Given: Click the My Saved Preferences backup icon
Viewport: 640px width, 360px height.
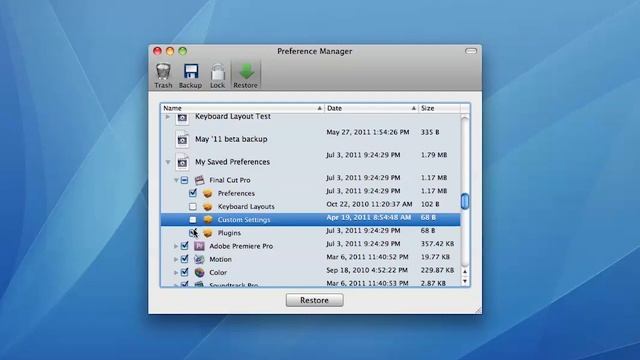Looking at the screenshot, I should tap(182, 162).
